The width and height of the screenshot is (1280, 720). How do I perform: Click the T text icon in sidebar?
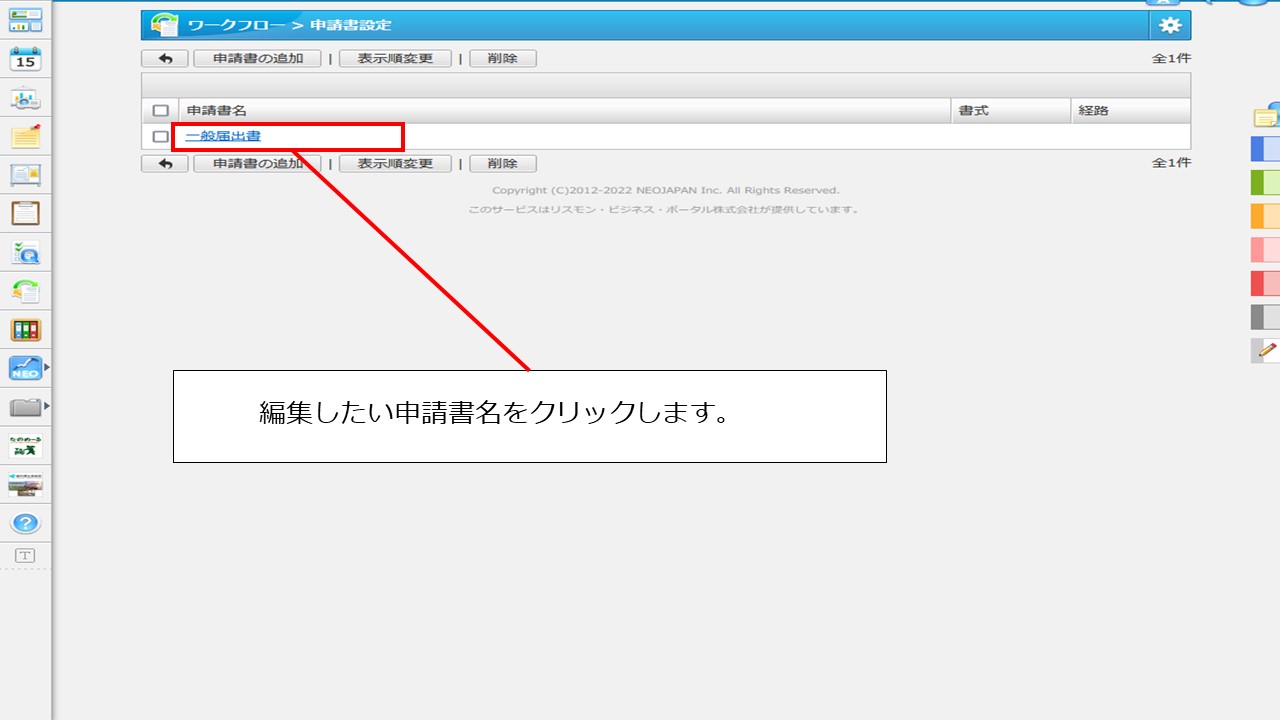tap(25, 555)
